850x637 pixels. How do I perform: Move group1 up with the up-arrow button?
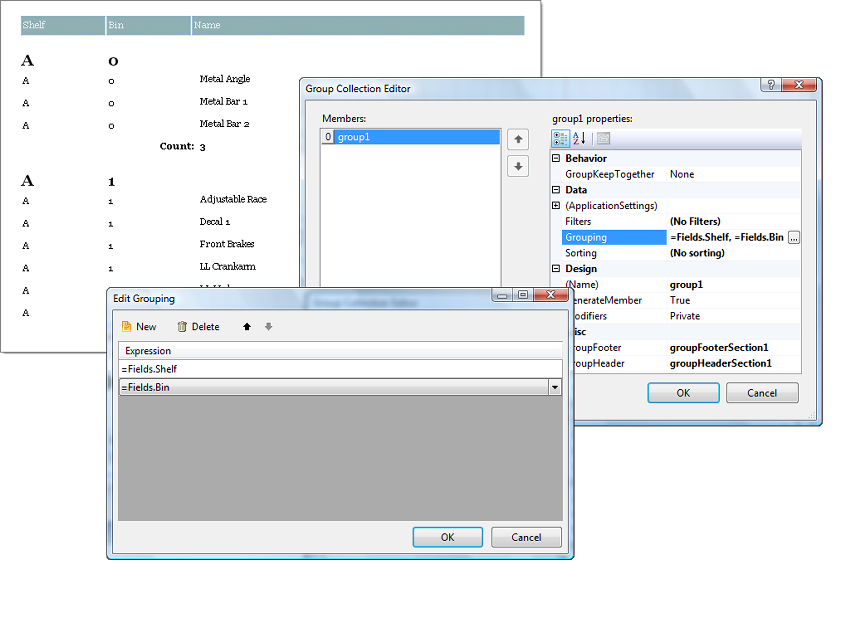(518, 139)
